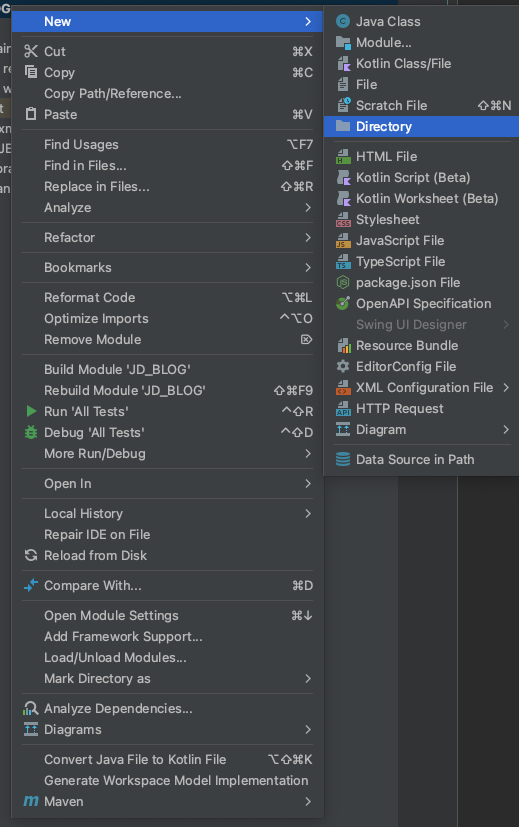This screenshot has width=519, height=827.
Task: Expand the XML Configuration File submenu arrow
Action: tap(506, 388)
